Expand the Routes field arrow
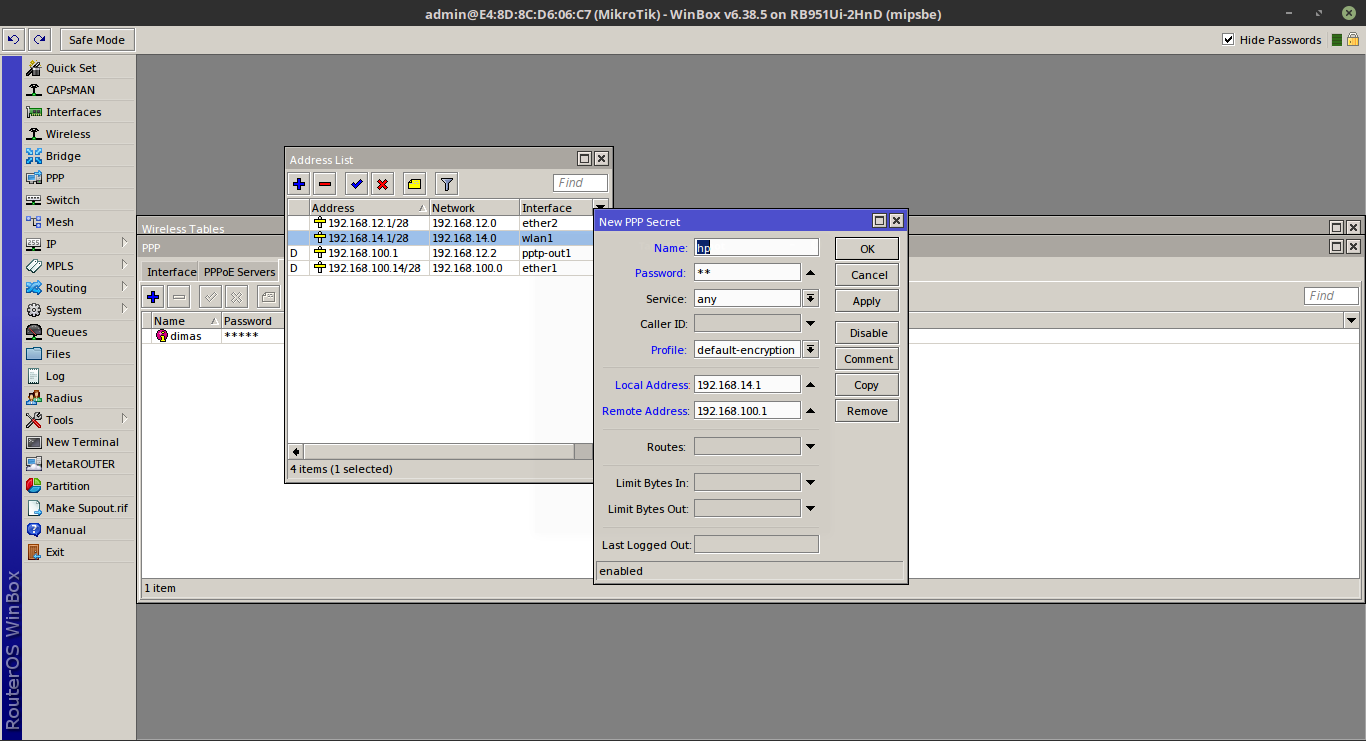1366x741 pixels. (810, 447)
